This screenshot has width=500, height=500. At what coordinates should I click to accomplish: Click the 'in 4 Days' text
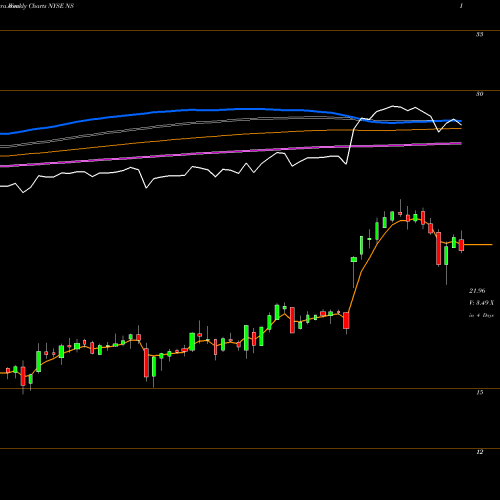tap(481, 315)
